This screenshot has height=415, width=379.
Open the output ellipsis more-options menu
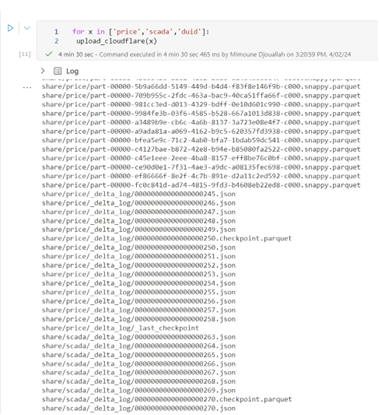click(27, 88)
